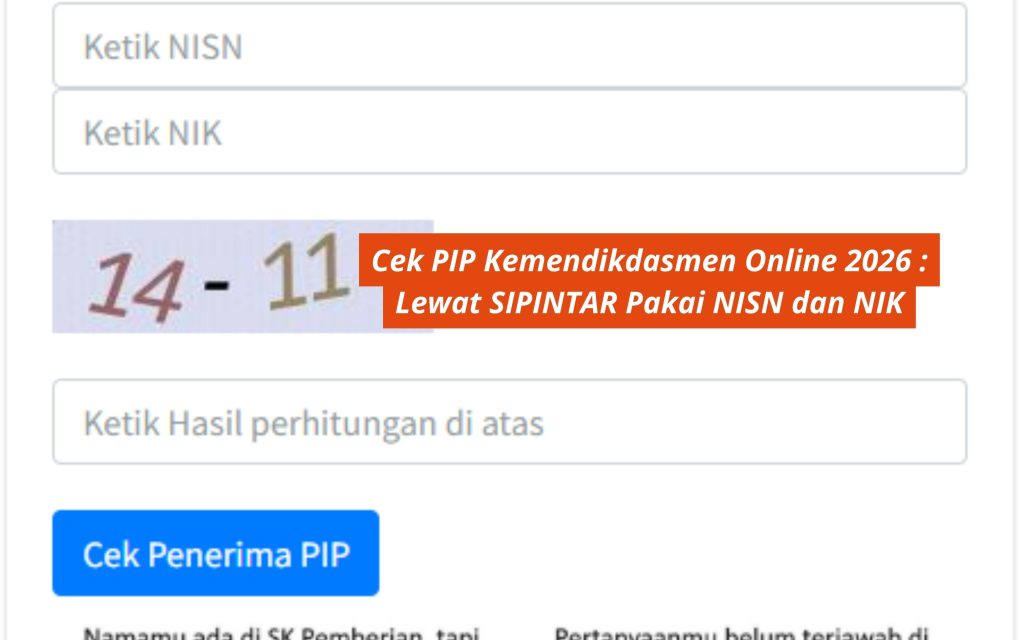The height and width of the screenshot is (640, 1024).
Task: Click the words di atas in the answer field
Action: 494,424
